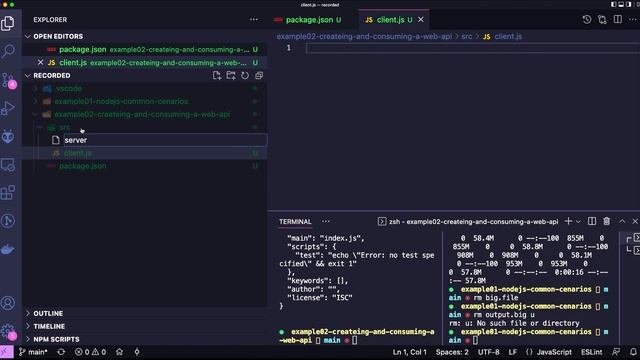This screenshot has height=360, width=640.
Task: Add a new terminal with plus icon
Action: pos(568,221)
